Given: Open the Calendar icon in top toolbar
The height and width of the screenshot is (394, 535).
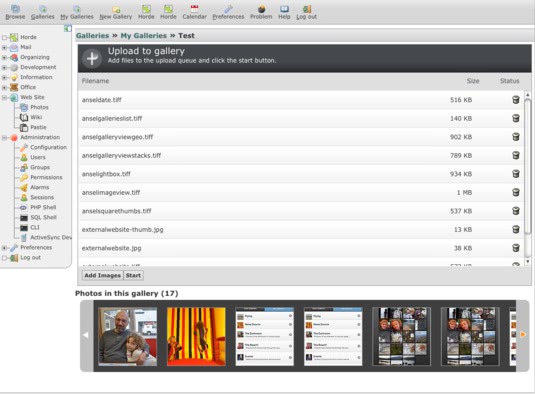Looking at the screenshot, I should (194, 9).
